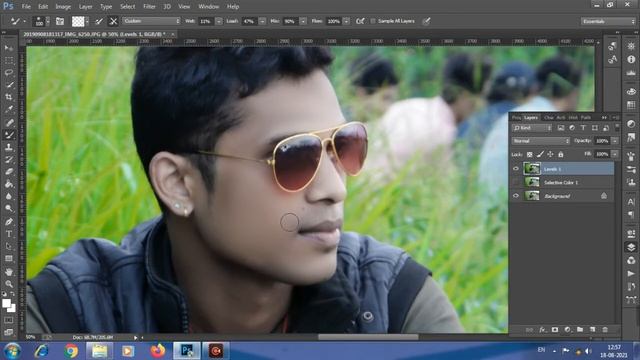The width and height of the screenshot is (640, 360).
Task: Select the Selective Color 1 layer
Action: click(562, 182)
